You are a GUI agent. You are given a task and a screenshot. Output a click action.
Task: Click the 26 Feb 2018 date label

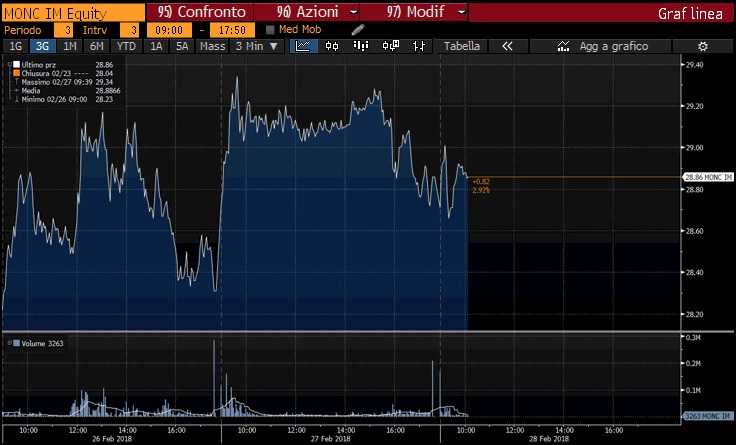click(112, 439)
